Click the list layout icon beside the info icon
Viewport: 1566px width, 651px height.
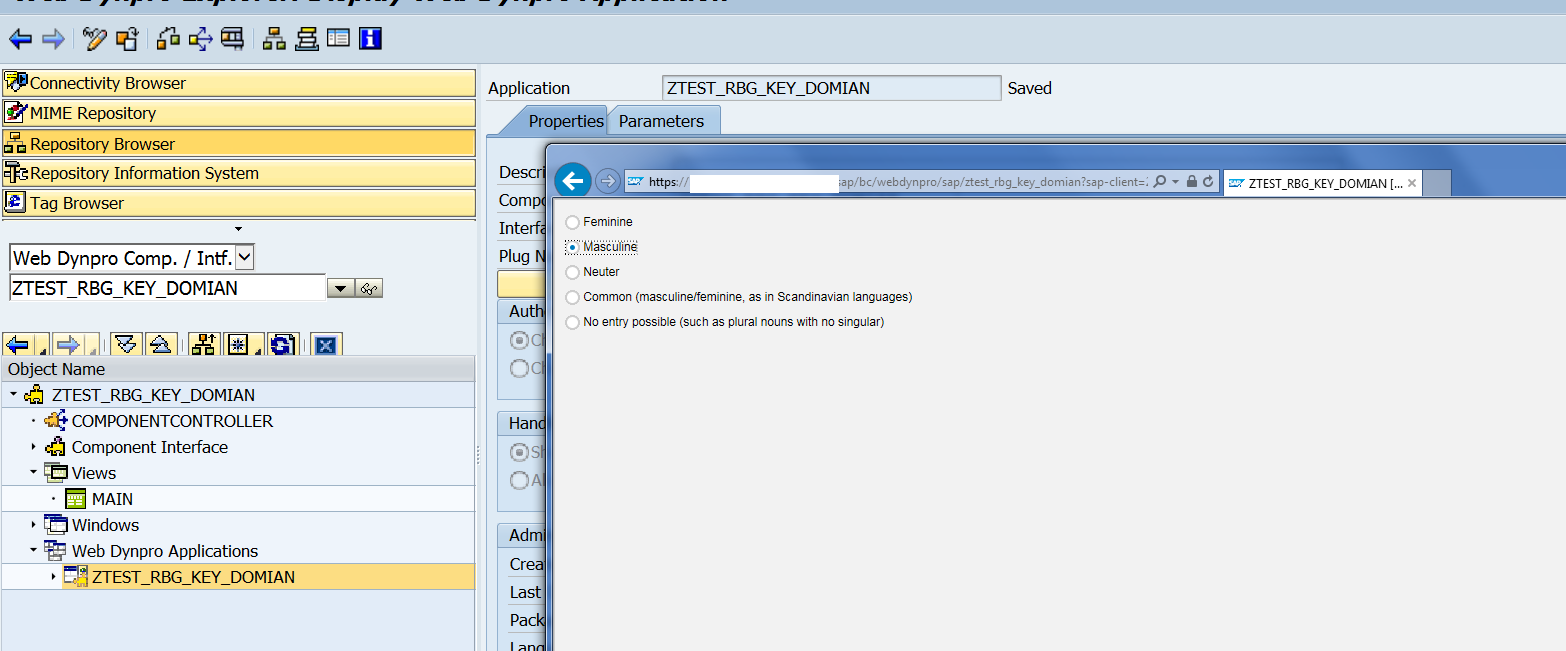click(x=339, y=39)
